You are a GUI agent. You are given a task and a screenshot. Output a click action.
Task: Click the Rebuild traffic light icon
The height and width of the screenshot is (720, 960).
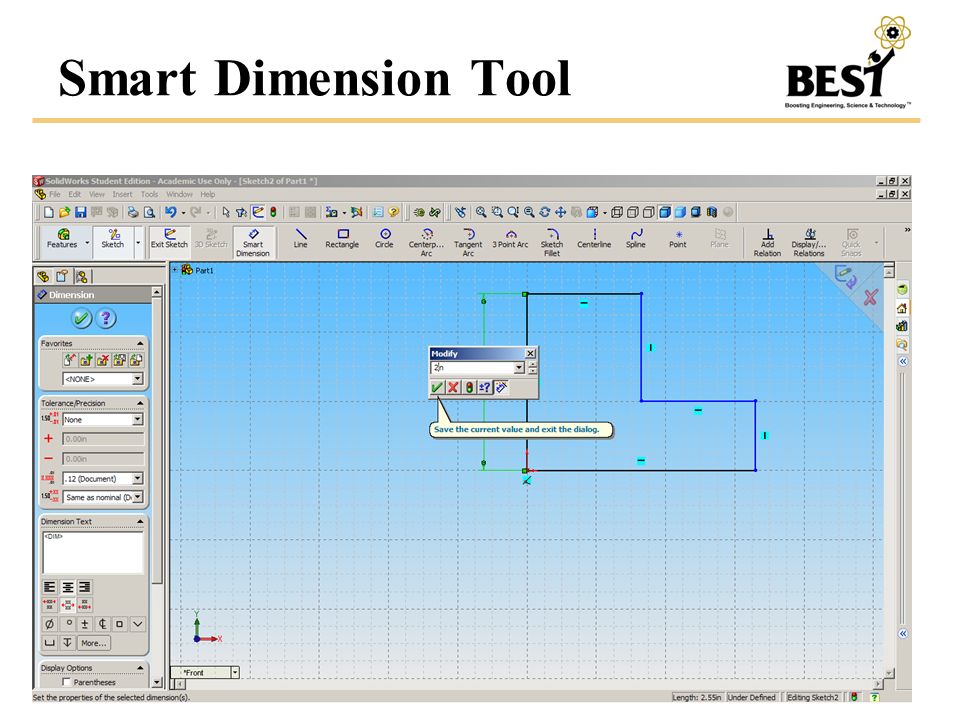[x=273, y=212]
